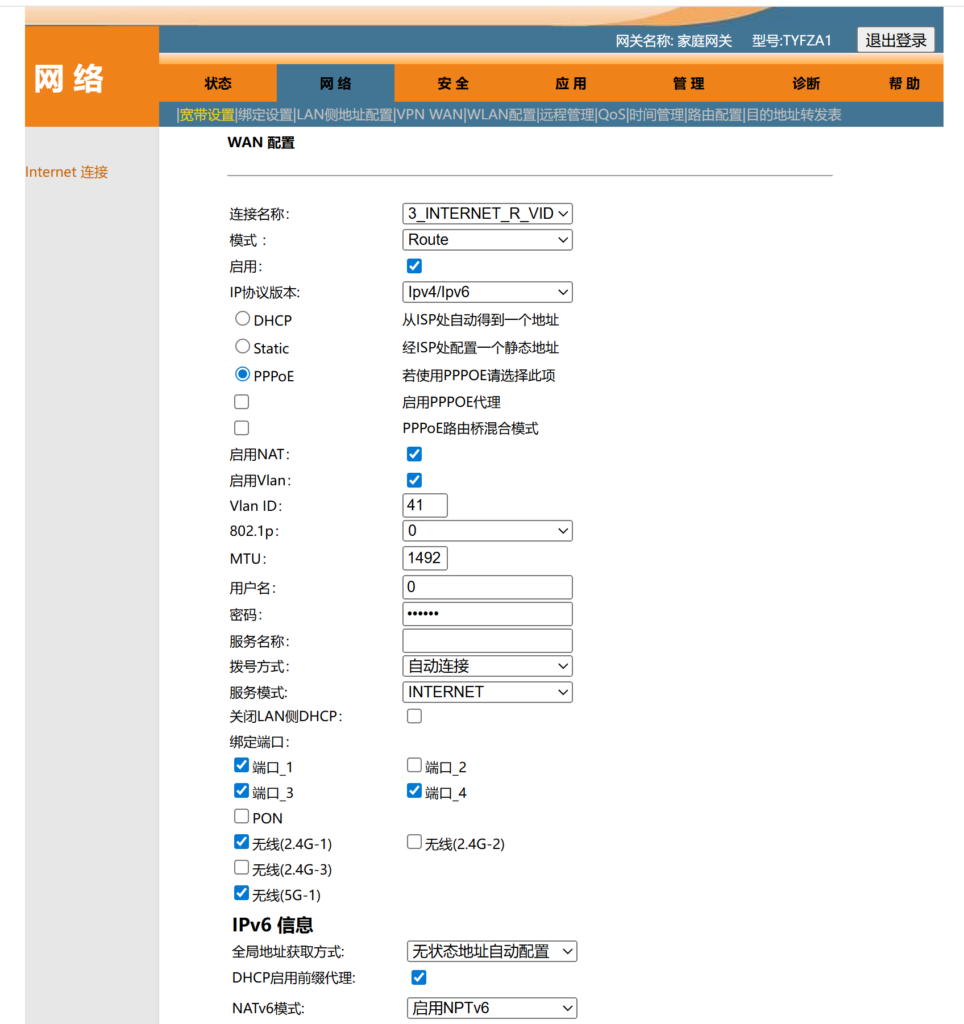Expand the IP协议版本 dropdown
Viewport: 964px width, 1024px height.
(x=487, y=292)
